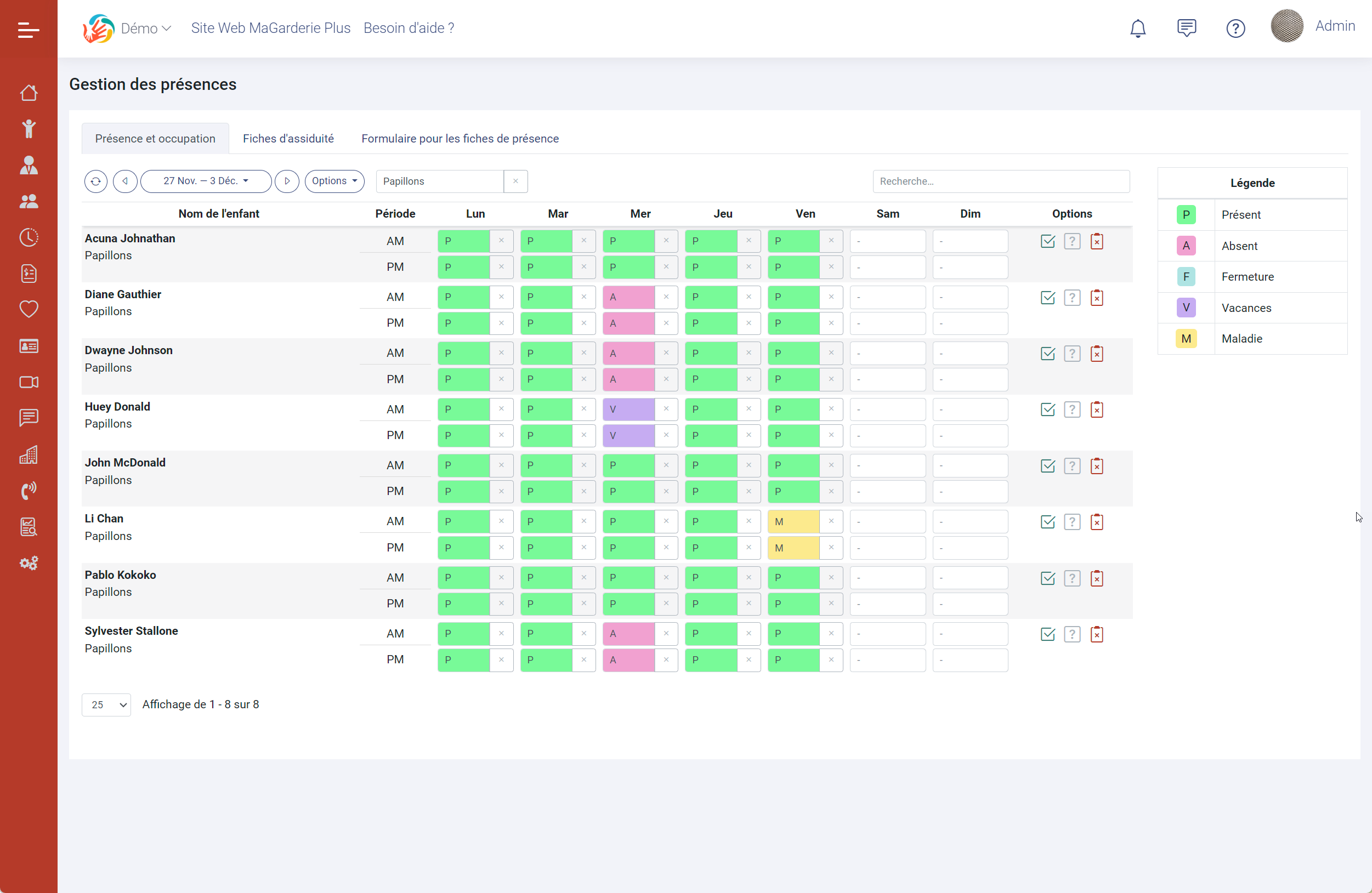Click the Recherche search field

click(x=1000, y=181)
